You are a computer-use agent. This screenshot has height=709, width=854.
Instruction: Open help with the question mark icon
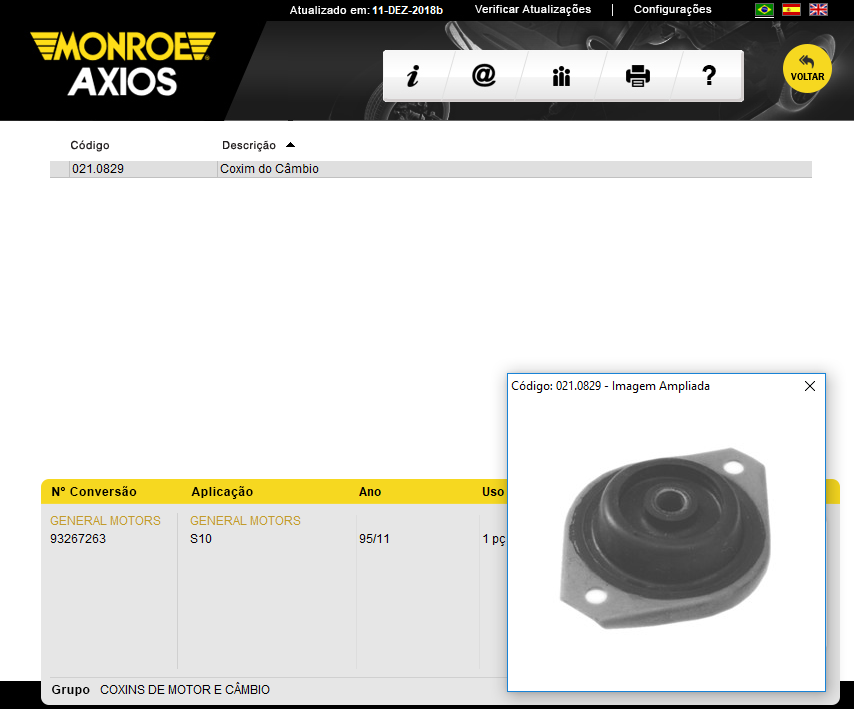tap(709, 76)
